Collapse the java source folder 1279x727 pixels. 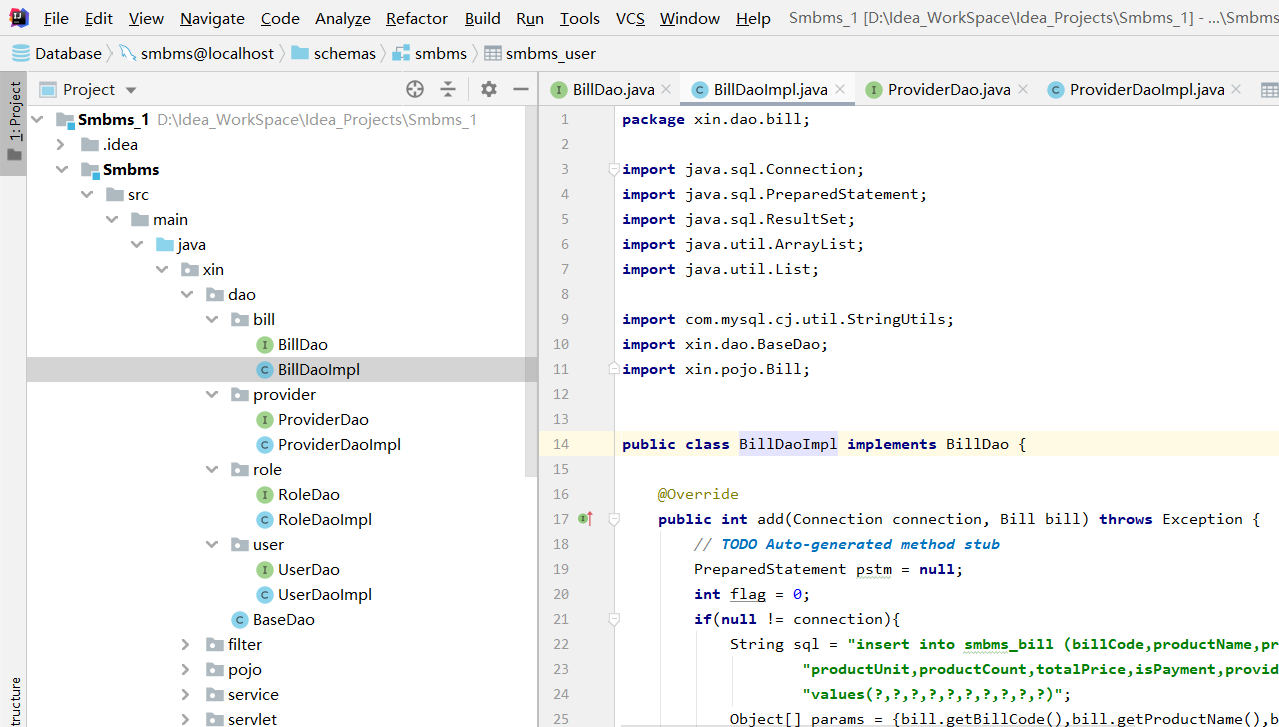[x=136, y=244]
